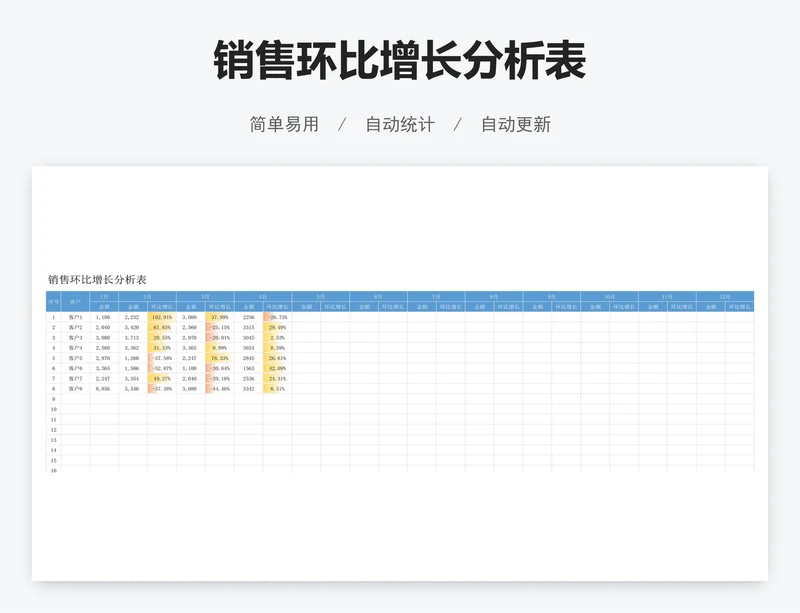Select the 26.61% growth cell

(278, 358)
